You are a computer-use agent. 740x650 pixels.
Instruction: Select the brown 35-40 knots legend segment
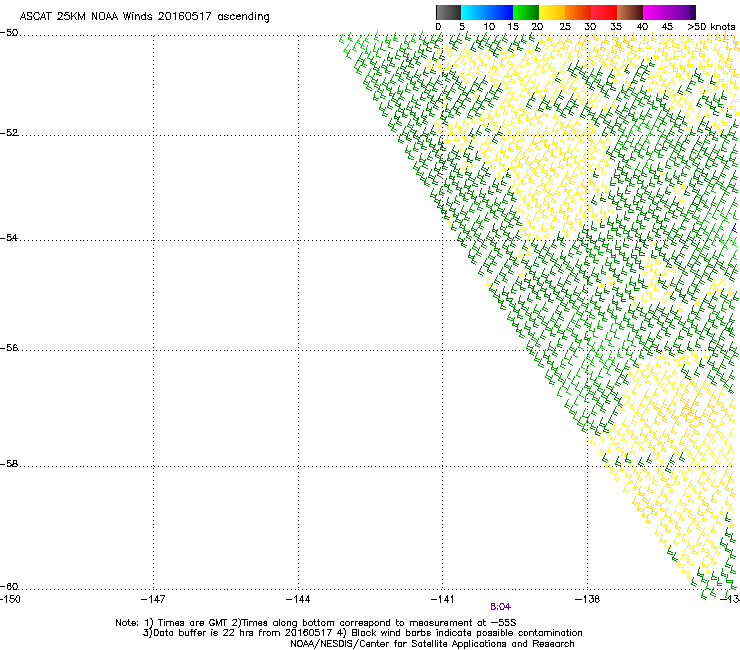click(x=630, y=12)
